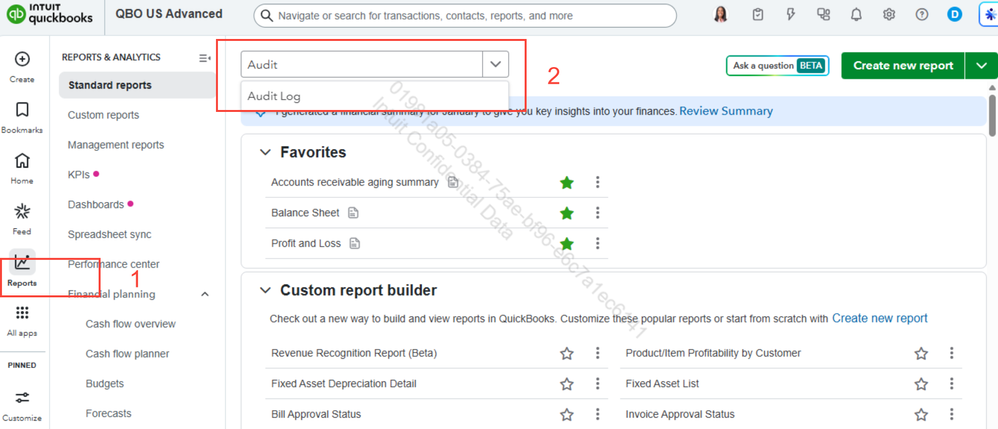998x429 pixels.
Task: Open more options for Balance Sheet
Action: point(597,213)
